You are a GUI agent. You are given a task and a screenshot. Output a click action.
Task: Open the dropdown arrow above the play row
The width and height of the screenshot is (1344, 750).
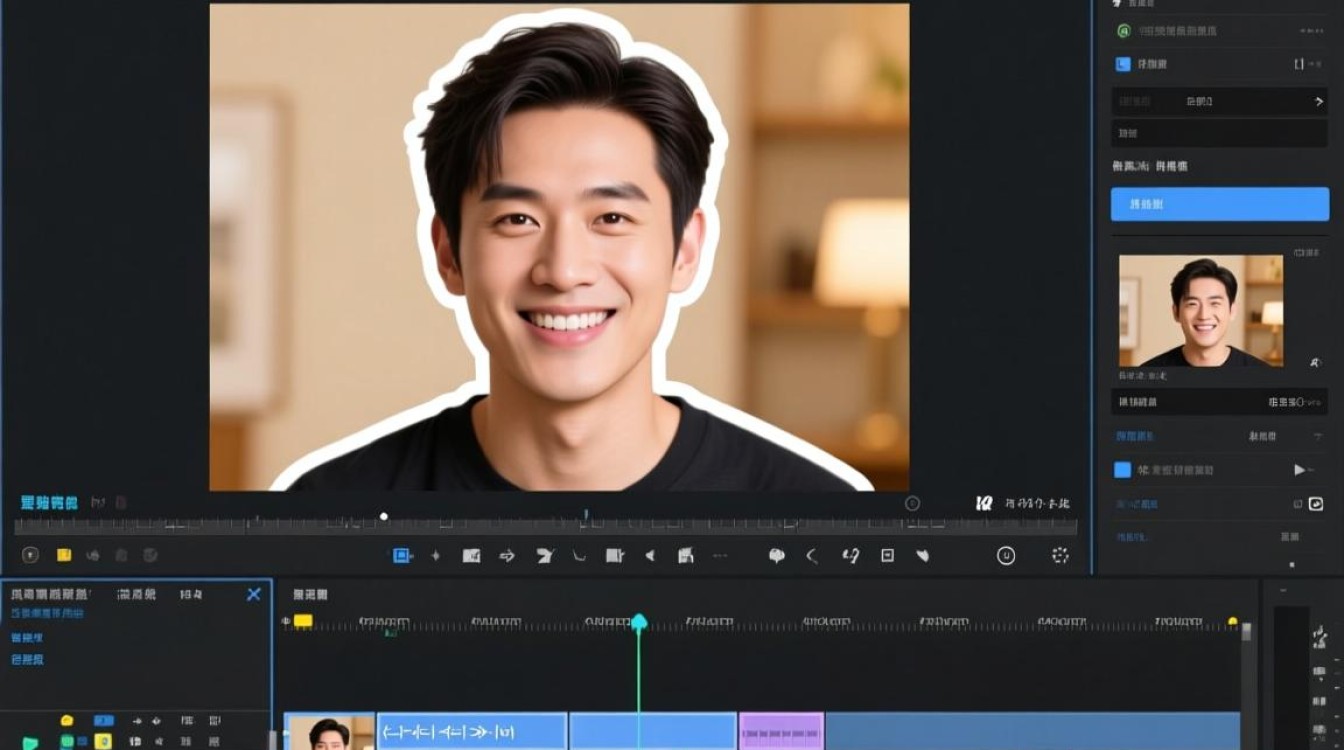(x=1317, y=436)
